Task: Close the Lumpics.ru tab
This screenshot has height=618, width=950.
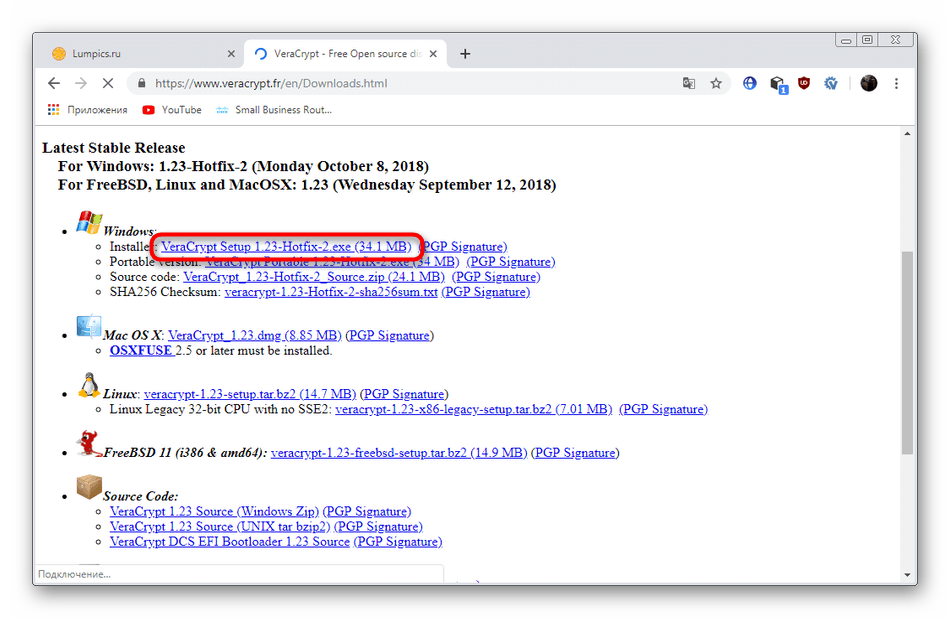Action: point(231,54)
